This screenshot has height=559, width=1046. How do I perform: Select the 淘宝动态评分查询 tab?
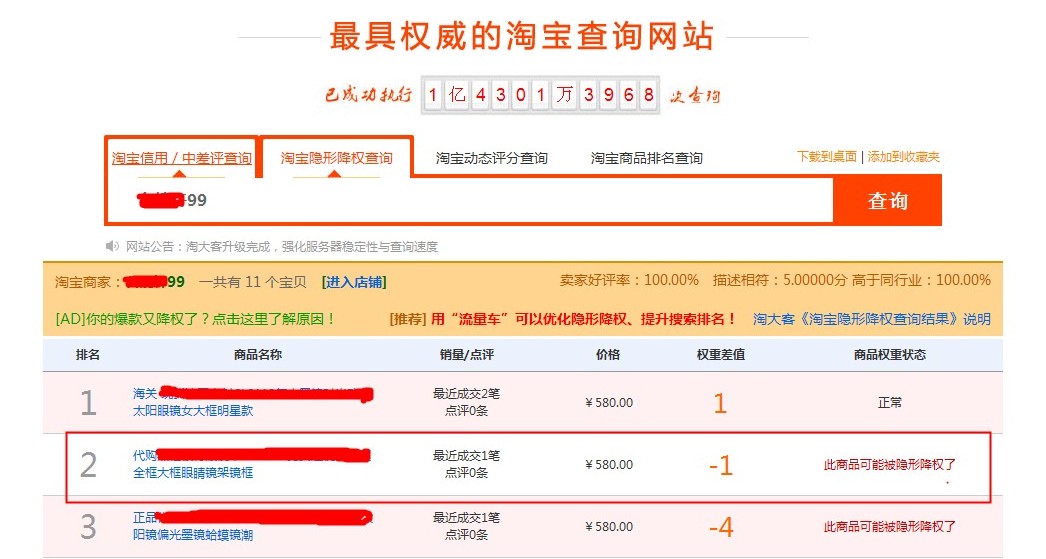492,158
